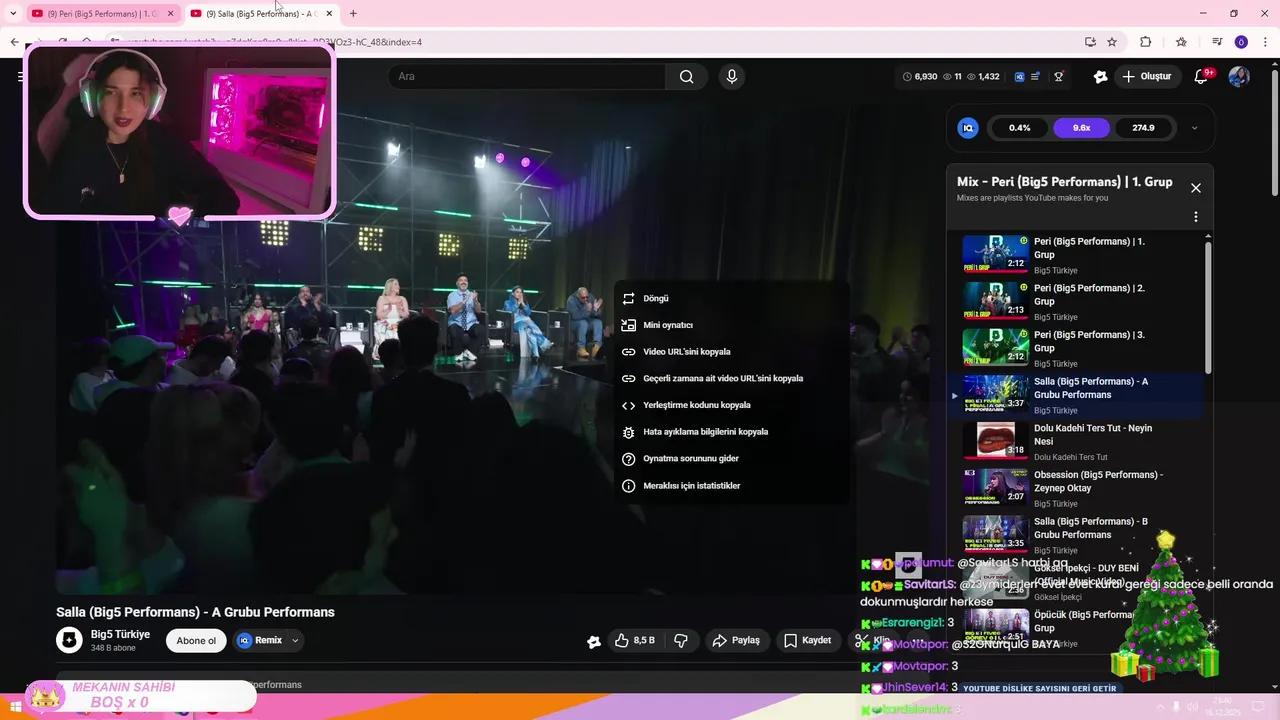Click the star-shaped icon left of Oluştur
1280x720 pixels.
pyautogui.click(x=1101, y=77)
